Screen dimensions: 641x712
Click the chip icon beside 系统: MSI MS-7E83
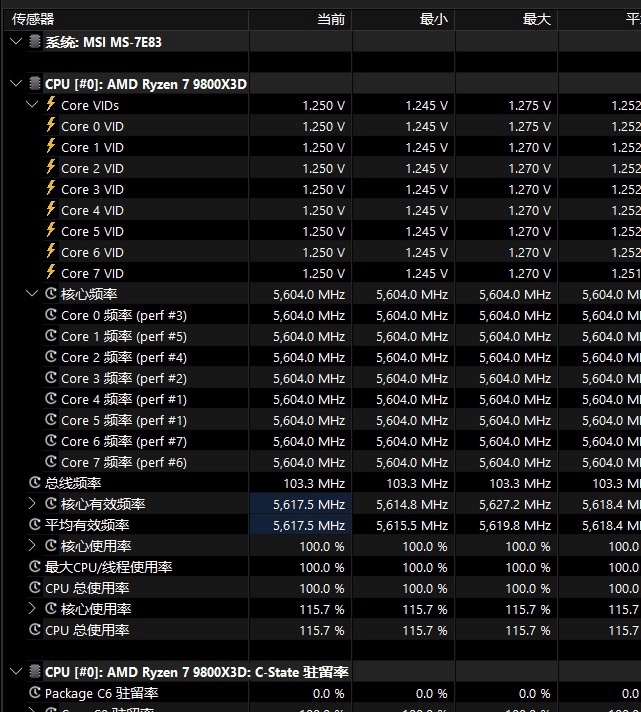pyautogui.click(x=35, y=42)
